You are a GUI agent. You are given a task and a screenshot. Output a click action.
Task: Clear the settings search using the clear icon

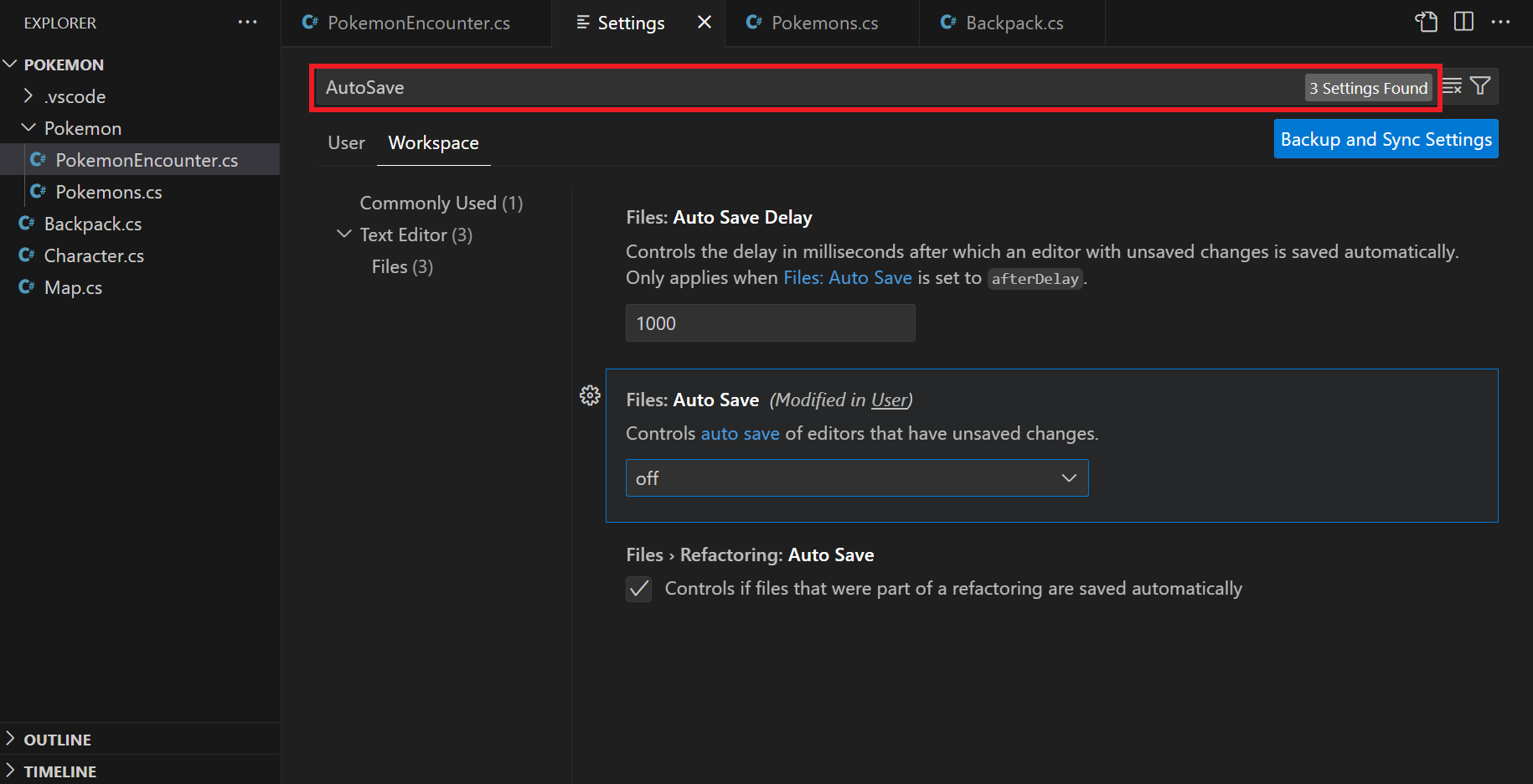coord(1452,86)
